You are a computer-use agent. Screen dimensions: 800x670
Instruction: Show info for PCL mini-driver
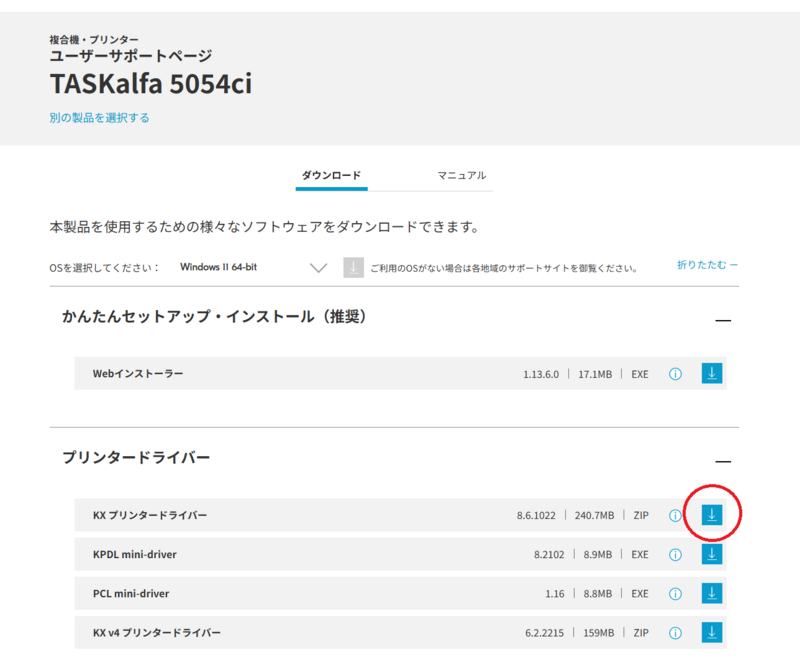tap(675, 593)
